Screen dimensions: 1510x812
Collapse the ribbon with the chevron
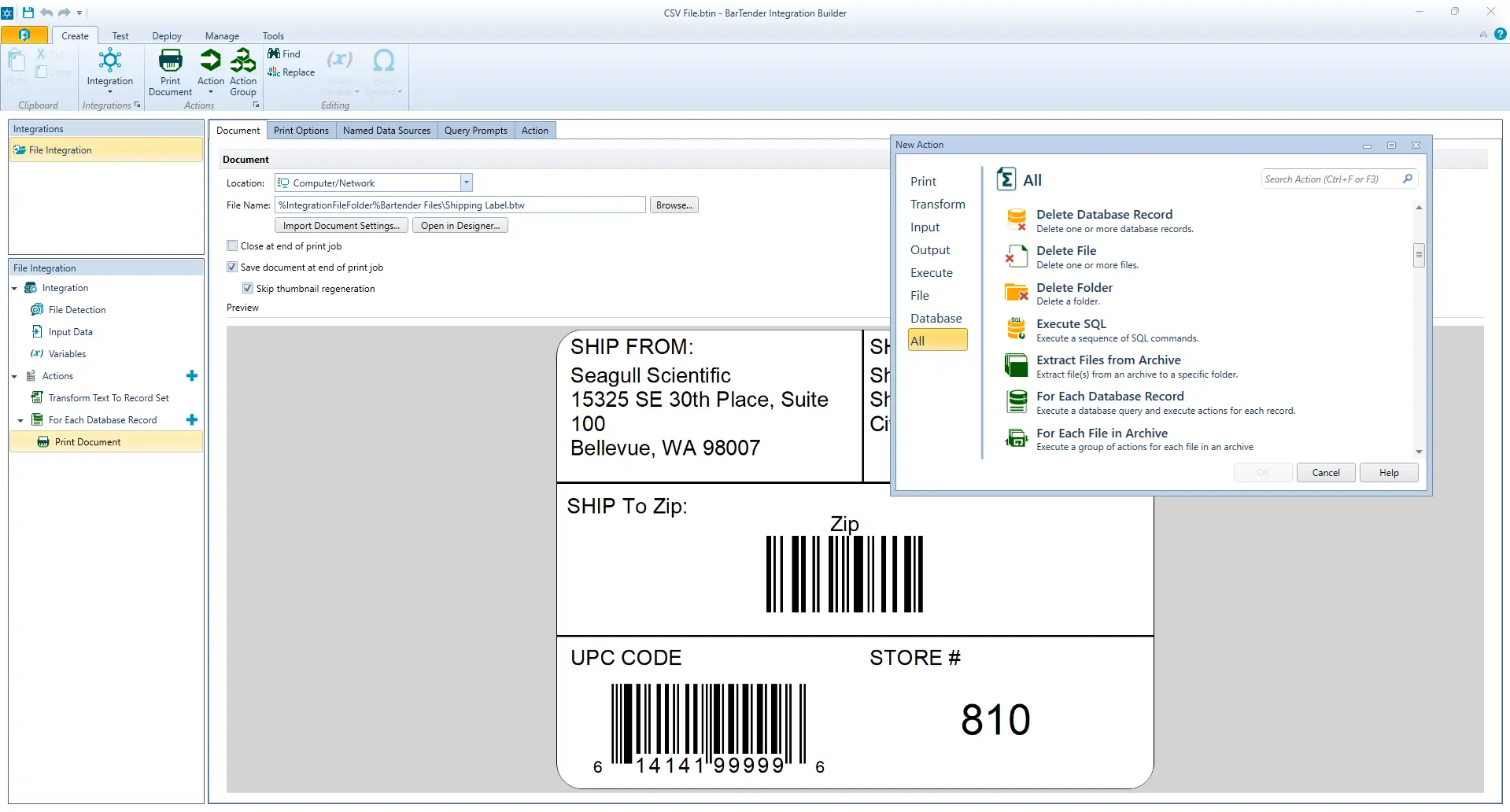click(x=1483, y=35)
